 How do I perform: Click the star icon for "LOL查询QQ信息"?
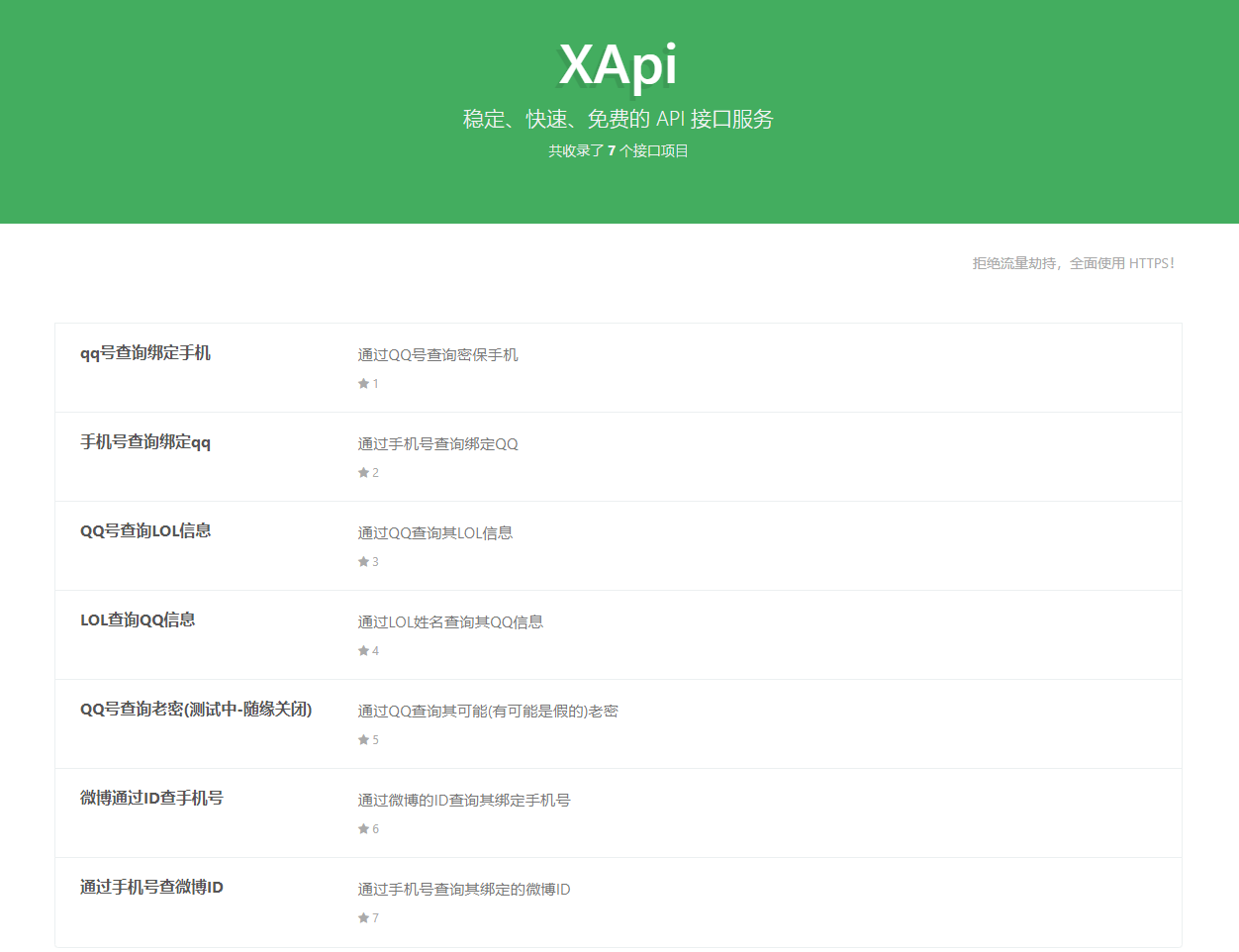[x=363, y=650]
